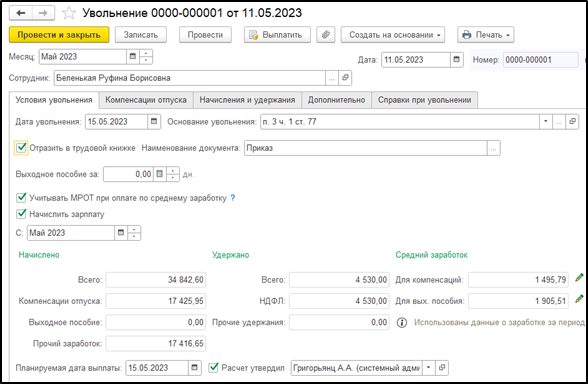Open the Справки при увольнении tab
This screenshot has width=588, height=384.
424,100
